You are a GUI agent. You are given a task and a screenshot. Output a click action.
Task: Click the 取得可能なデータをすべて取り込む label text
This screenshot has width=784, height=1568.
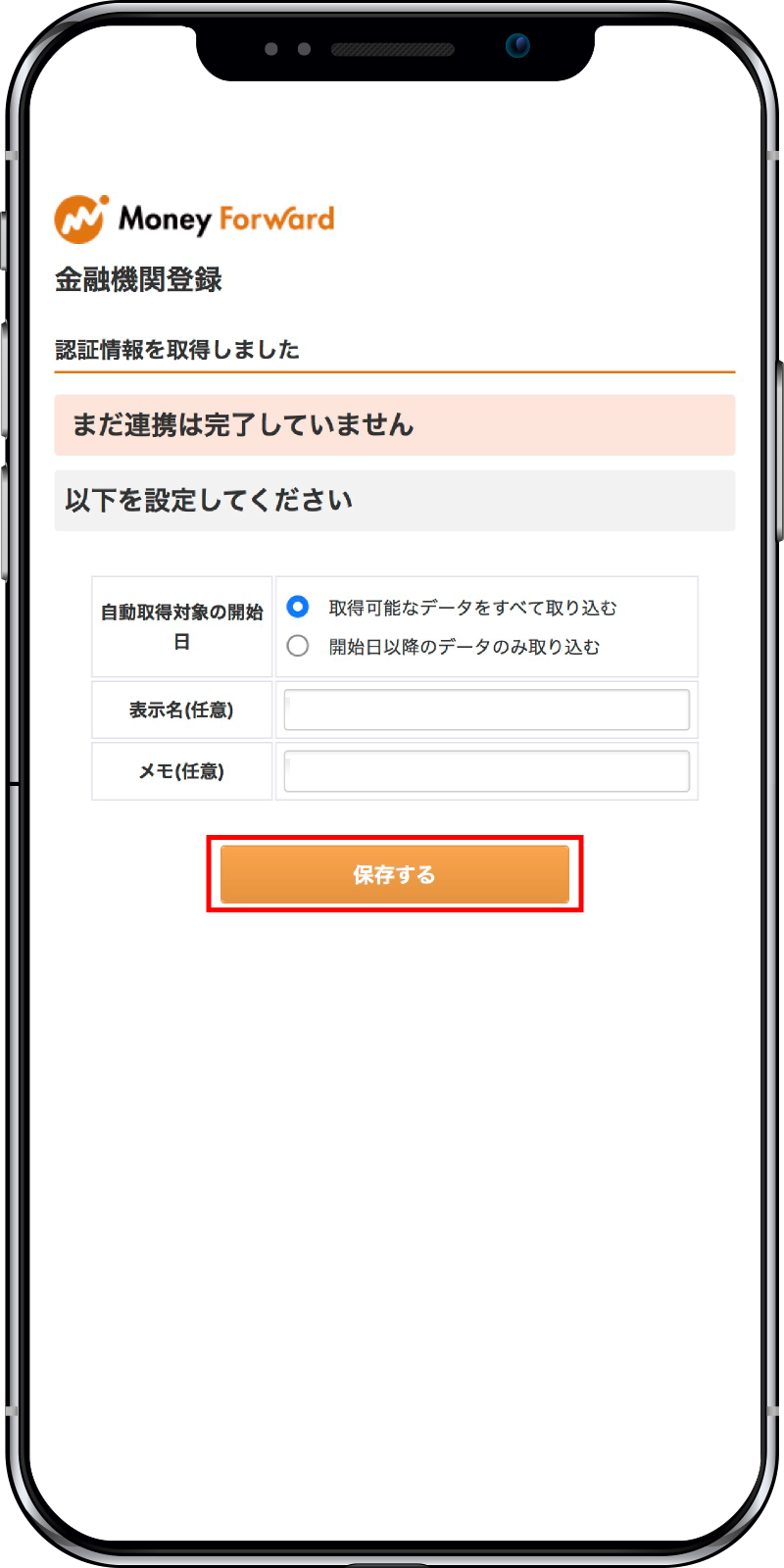pos(472,608)
